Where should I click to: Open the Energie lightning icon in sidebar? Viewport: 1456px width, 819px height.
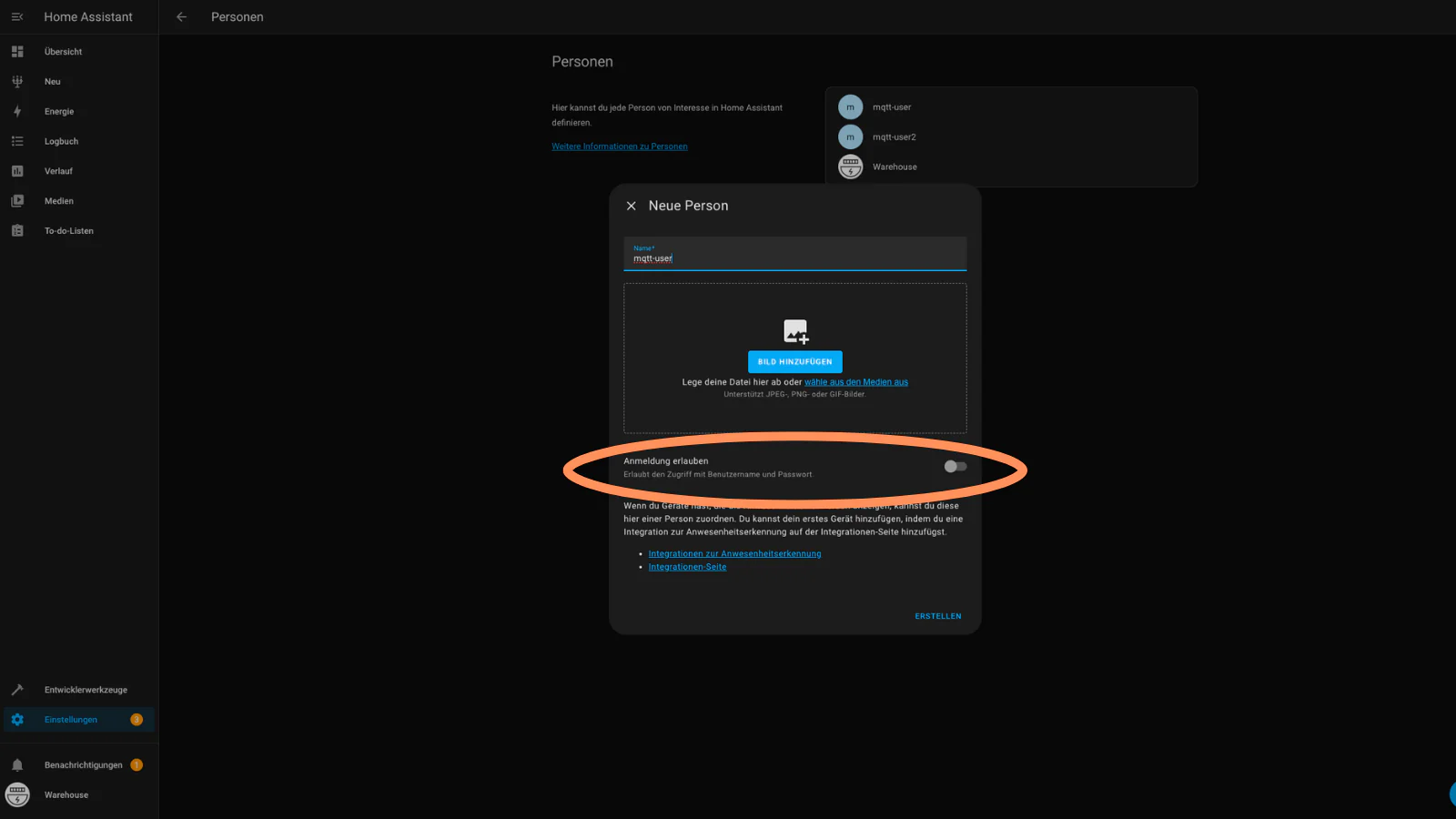(17, 112)
